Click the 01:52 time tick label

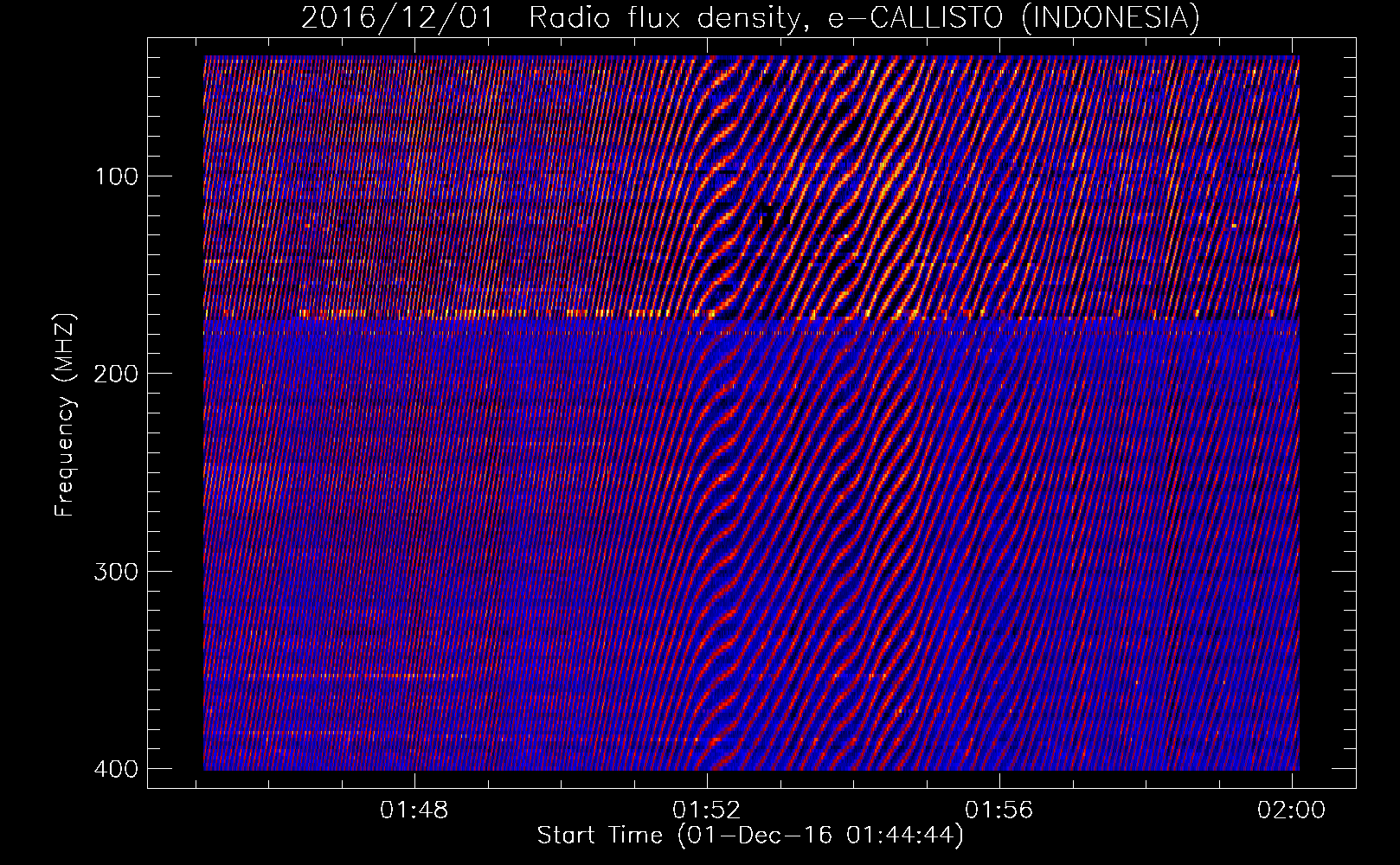coord(707,810)
